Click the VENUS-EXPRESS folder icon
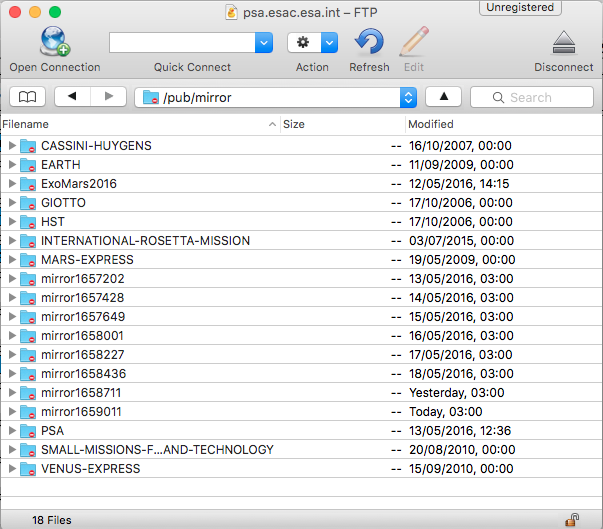The image size is (603, 529). [x=28, y=469]
